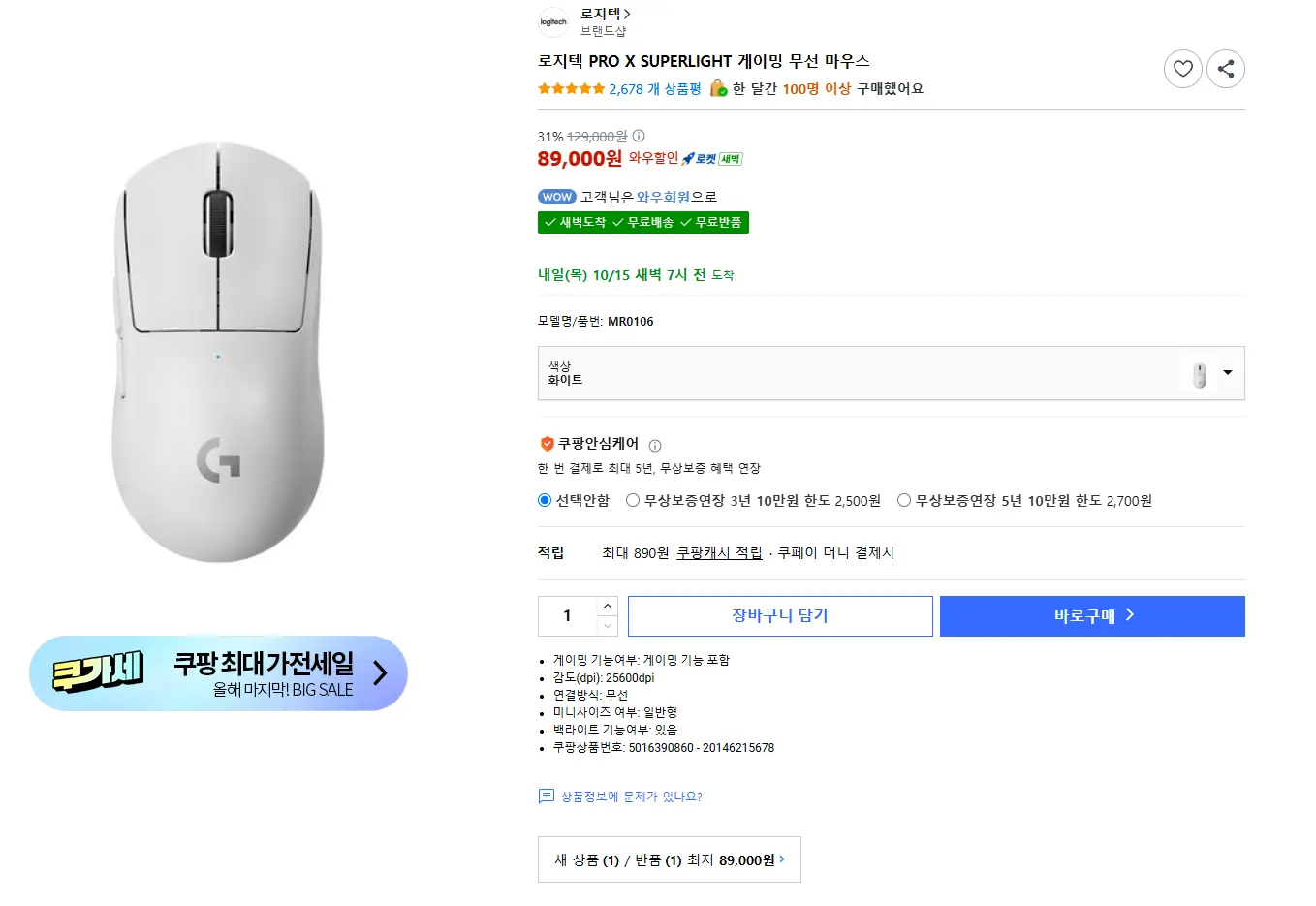Open the 로지텍 brand shop link
The image size is (1316, 906).
(x=606, y=14)
